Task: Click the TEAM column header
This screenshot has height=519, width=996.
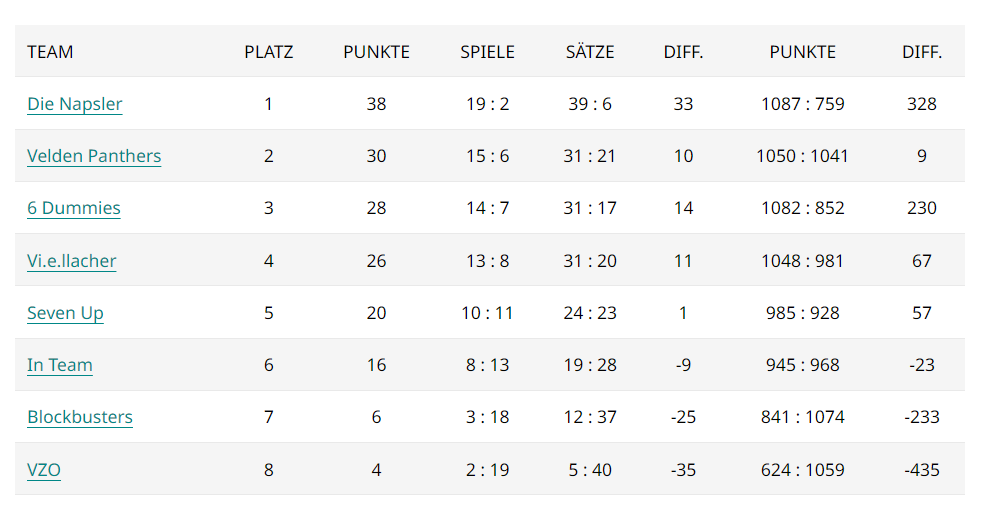Action: pos(50,52)
